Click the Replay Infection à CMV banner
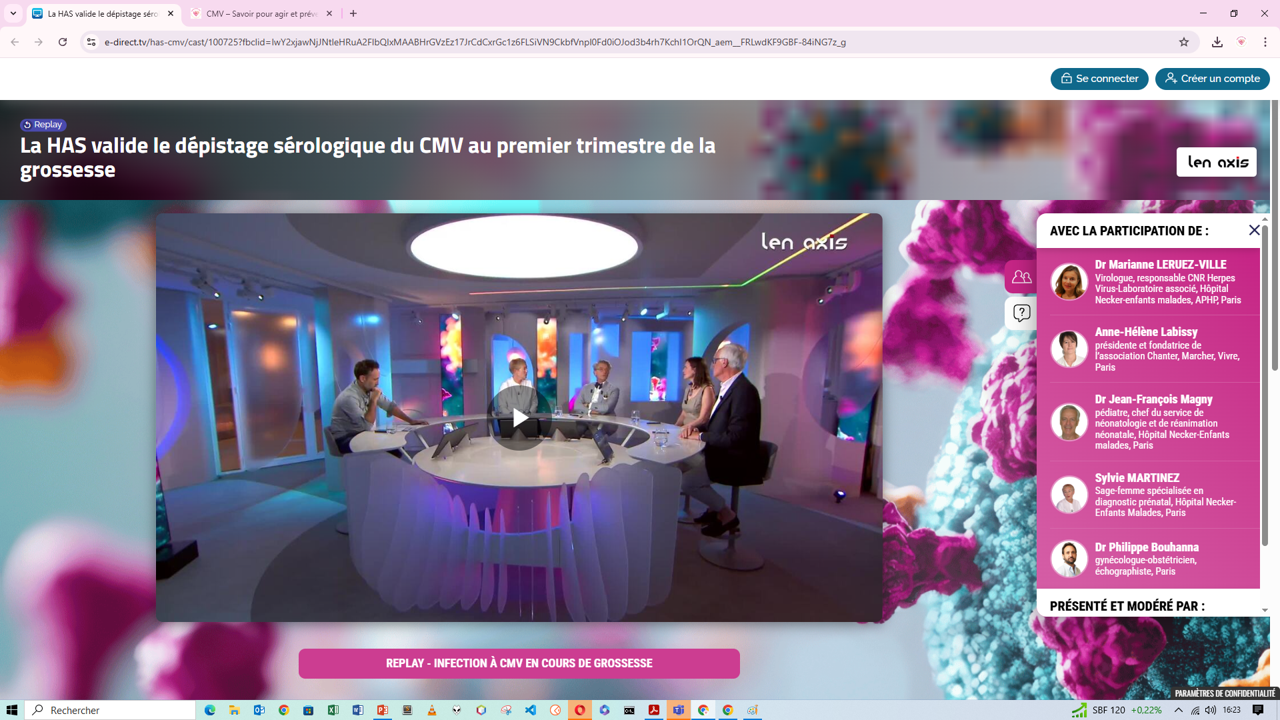Image resolution: width=1280 pixels, height=720 pixels. point(519,663)
